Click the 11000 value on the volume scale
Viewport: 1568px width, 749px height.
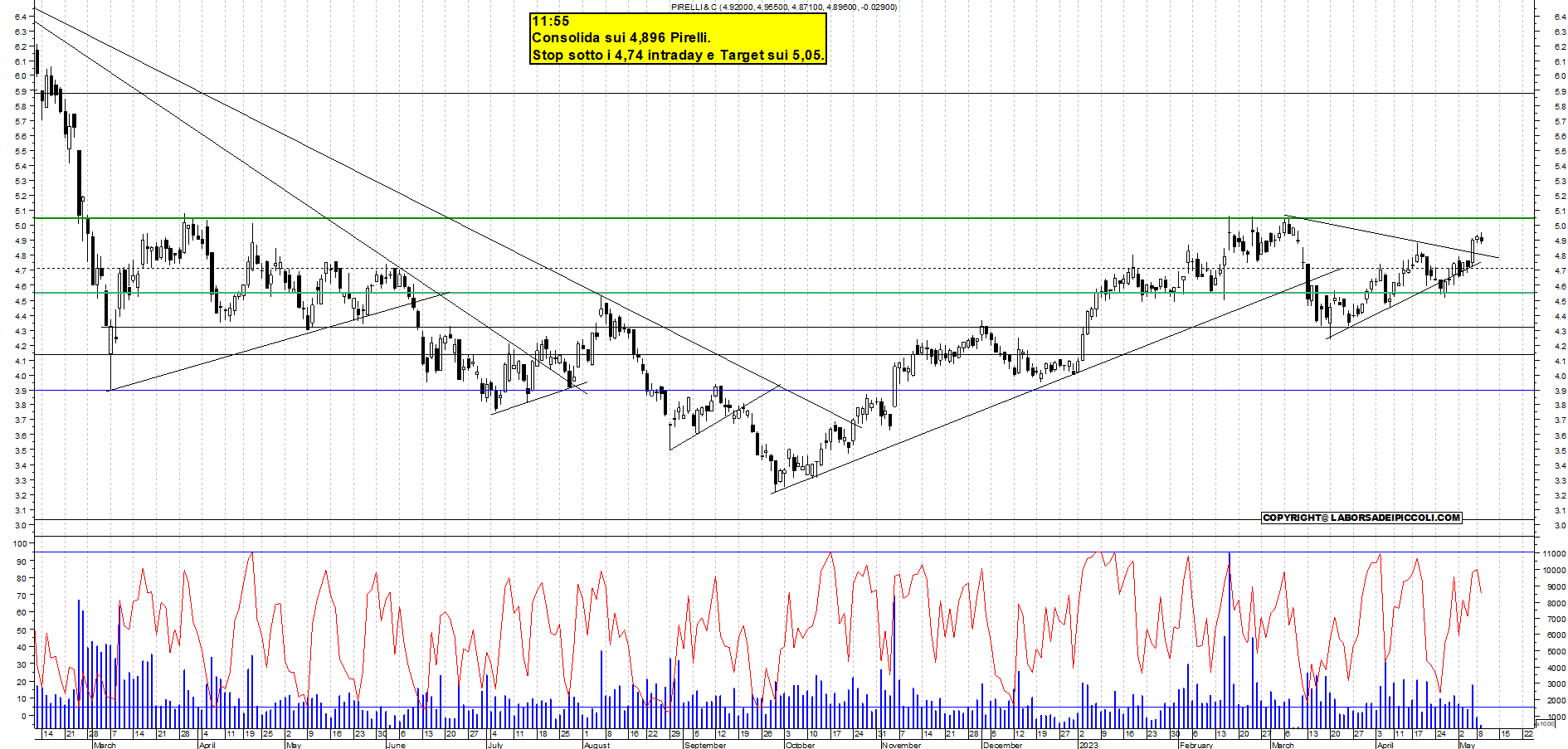1554,553
